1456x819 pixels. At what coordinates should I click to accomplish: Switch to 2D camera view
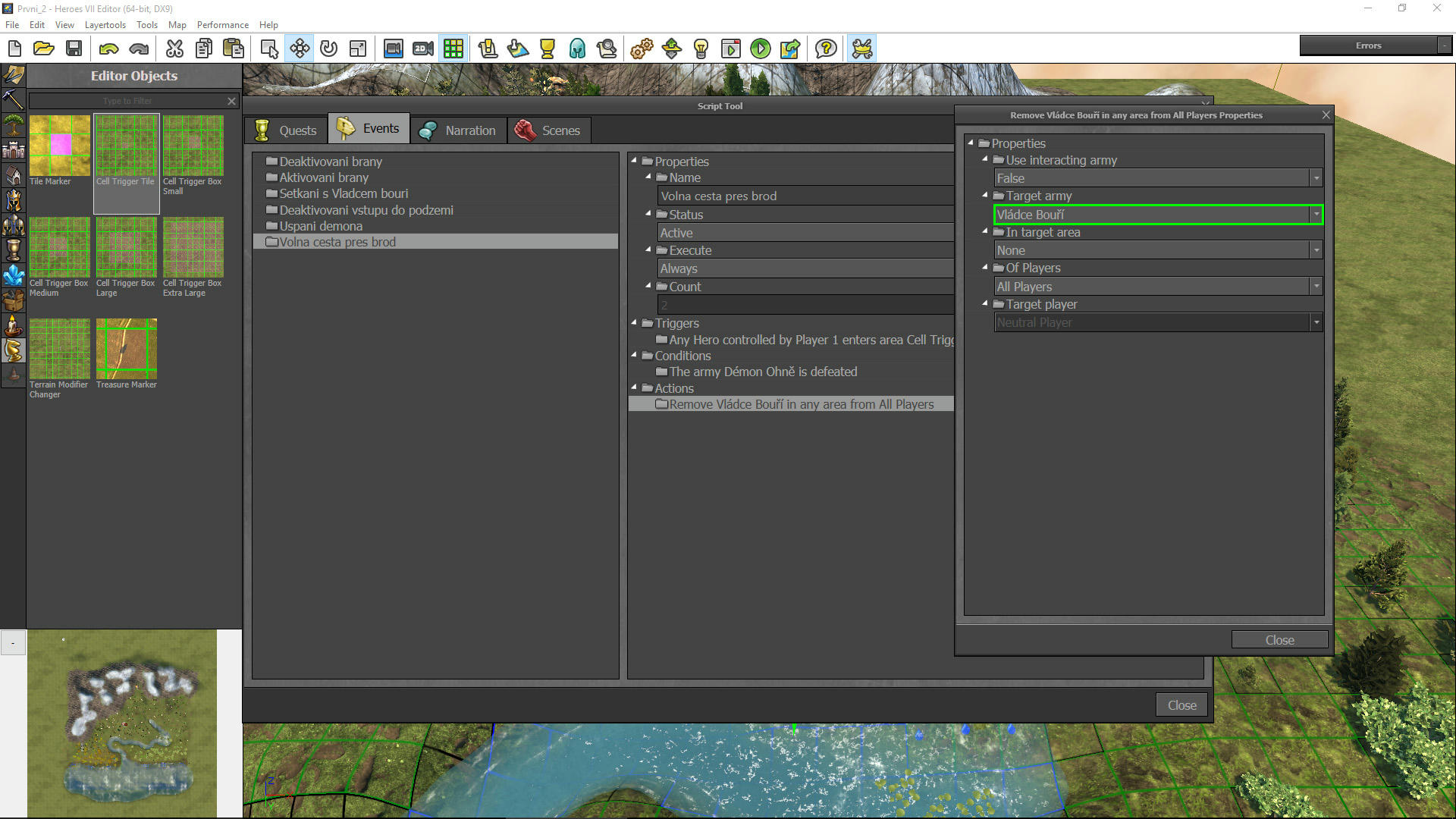[x=423, y=49]
